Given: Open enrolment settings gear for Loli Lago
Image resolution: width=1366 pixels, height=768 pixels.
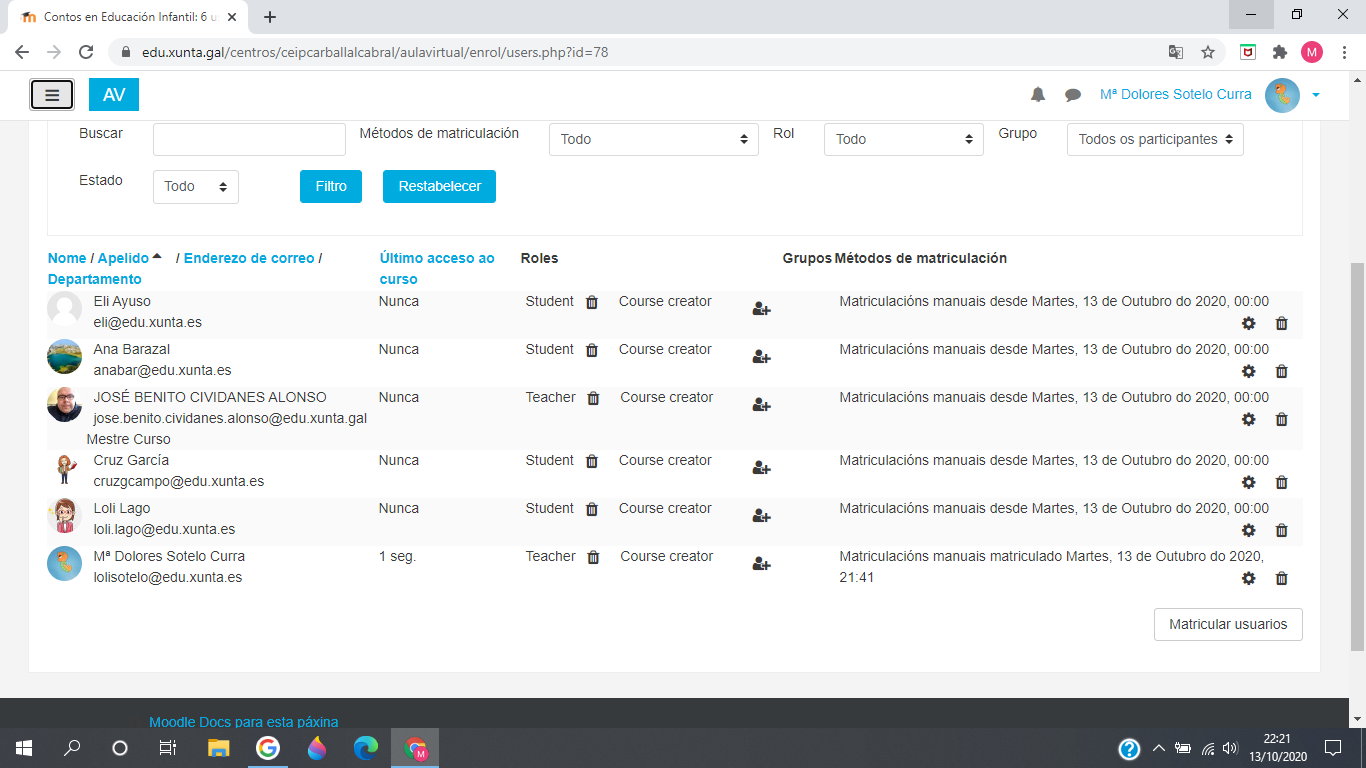Looking at the screenshot, I should [x=1248, y=530].
